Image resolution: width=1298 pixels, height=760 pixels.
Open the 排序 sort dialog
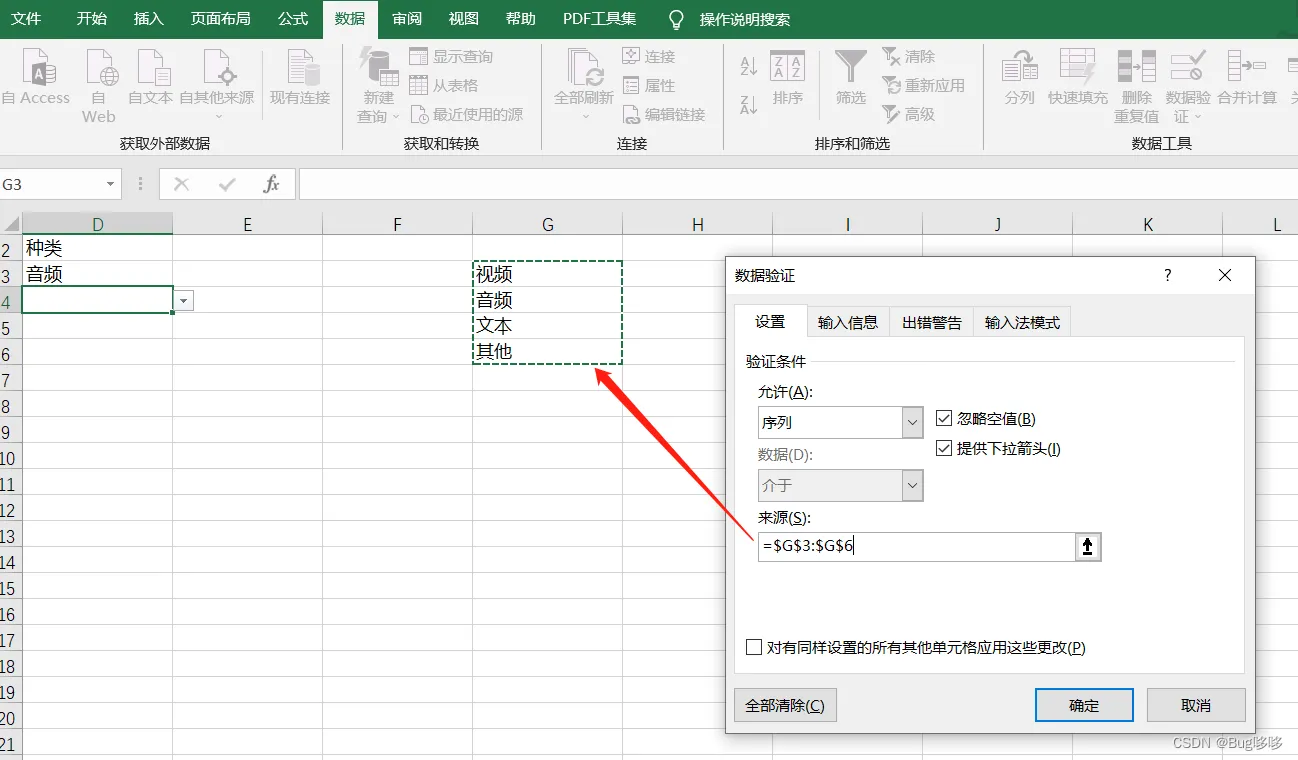[788, 78]
